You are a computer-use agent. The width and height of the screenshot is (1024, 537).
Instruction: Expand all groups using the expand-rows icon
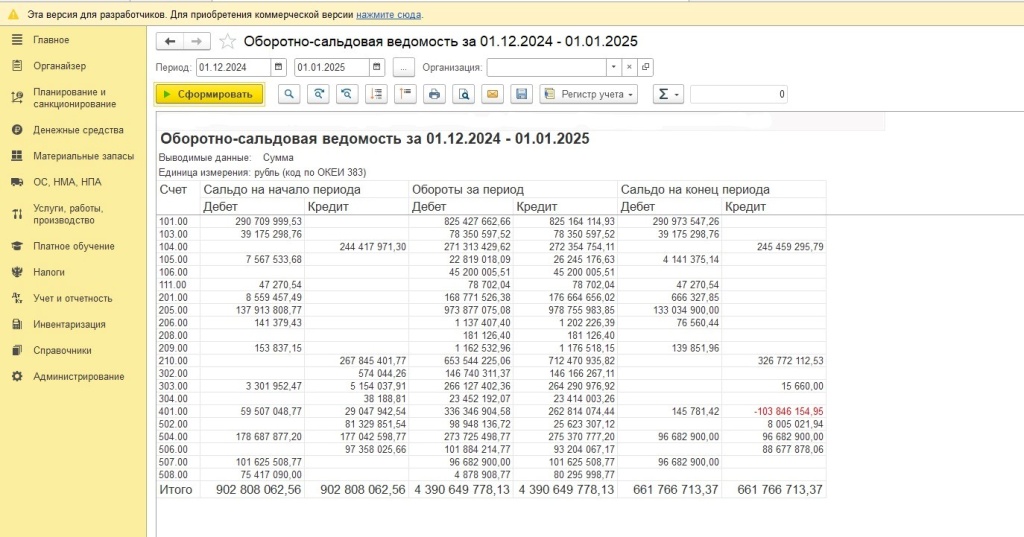[x=376, y=94]
